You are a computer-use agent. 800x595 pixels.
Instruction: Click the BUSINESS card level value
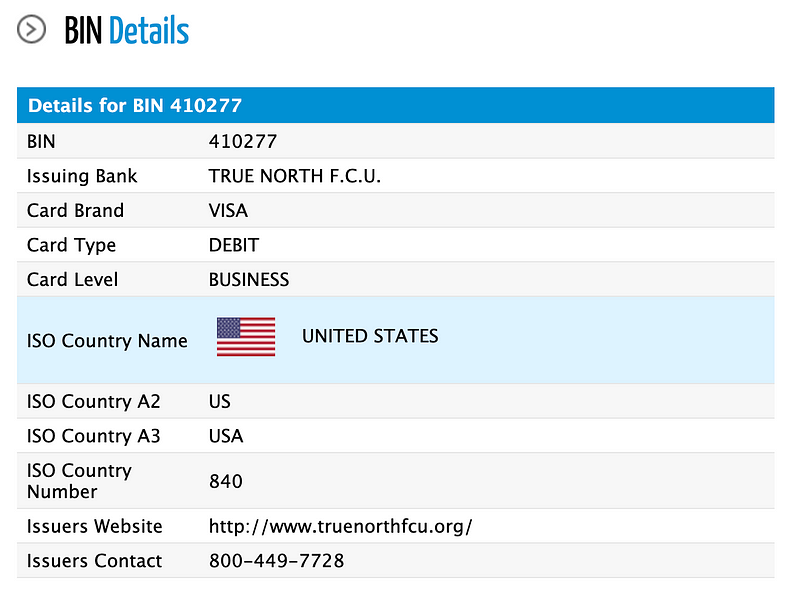(249, 280)
